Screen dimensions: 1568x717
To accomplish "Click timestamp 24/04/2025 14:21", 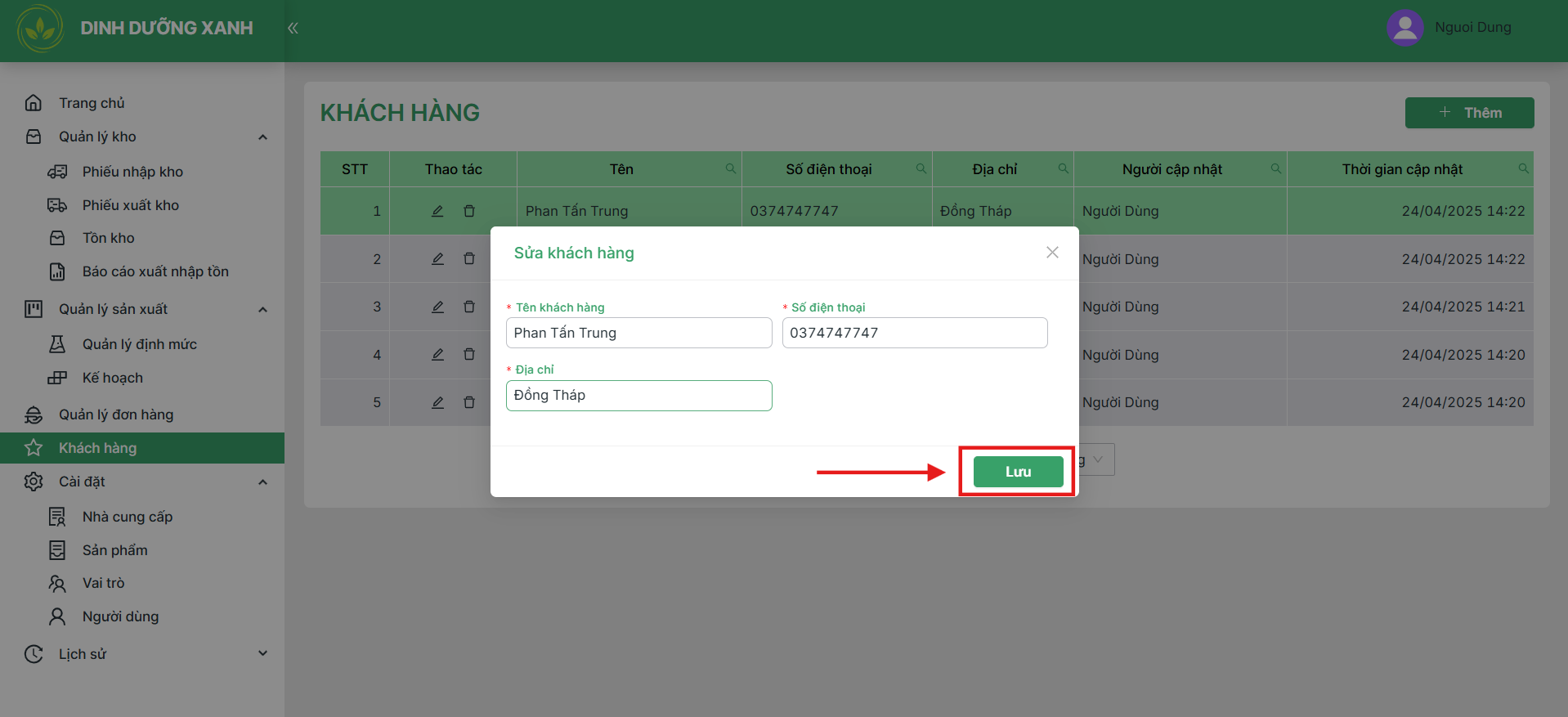I will click(x=1463, y=307).
